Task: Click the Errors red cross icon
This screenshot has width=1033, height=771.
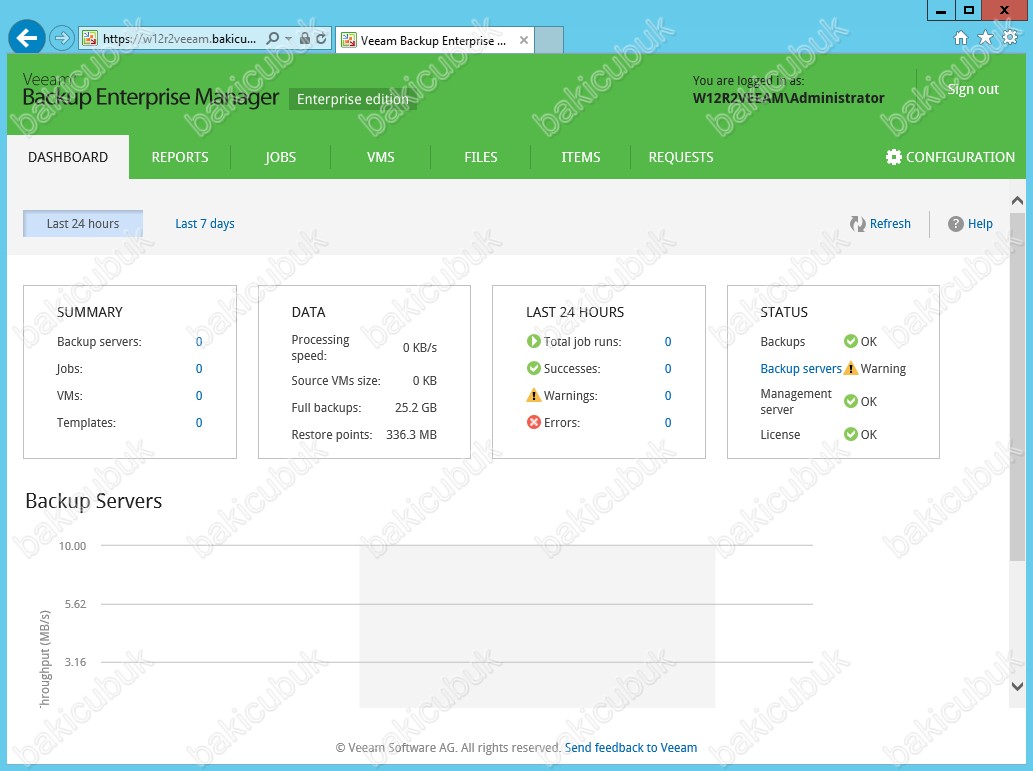Action: [x=534, y=422]
